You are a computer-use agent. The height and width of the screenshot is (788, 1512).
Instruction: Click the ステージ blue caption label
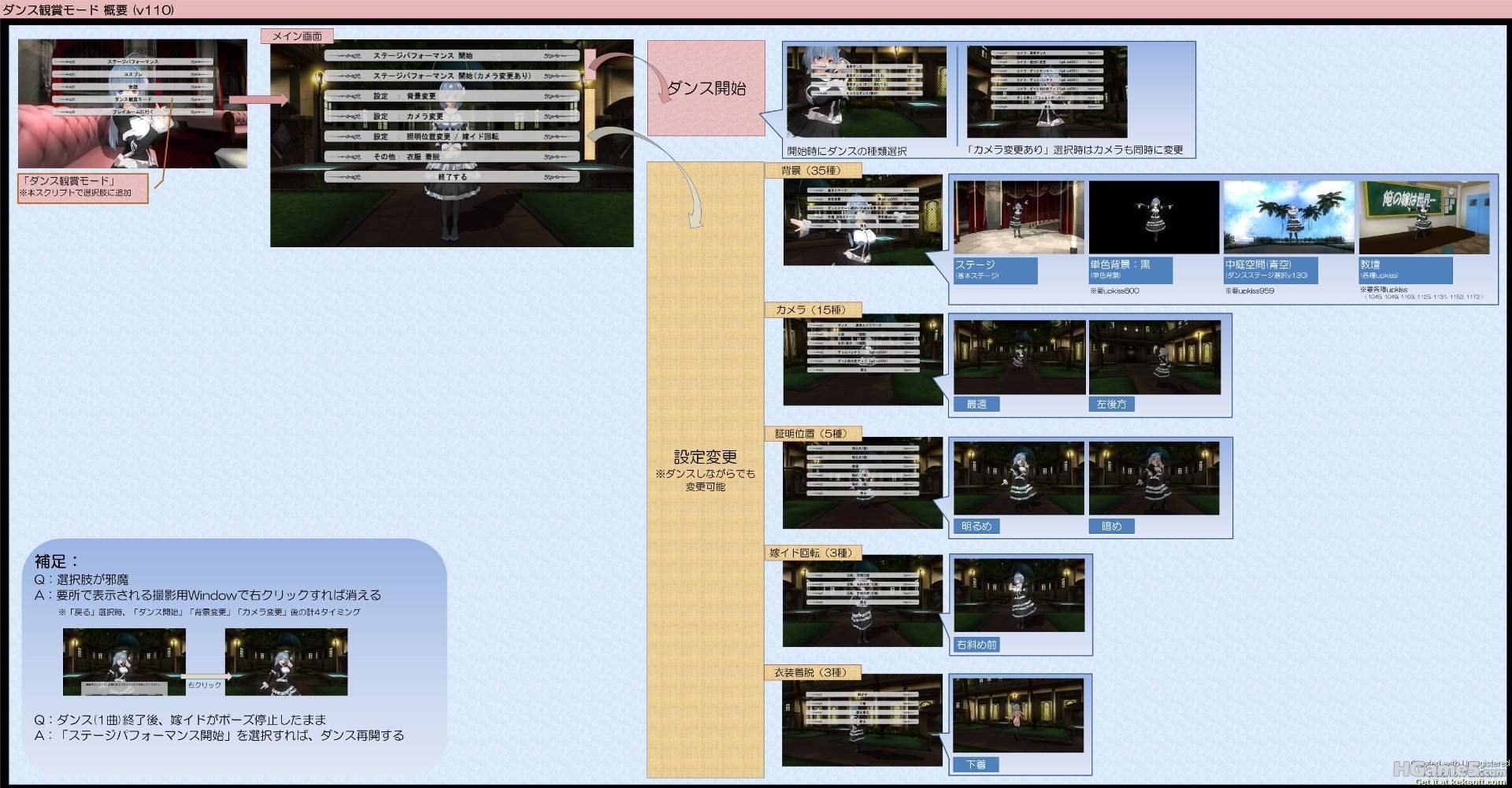(x=995, y=270)
